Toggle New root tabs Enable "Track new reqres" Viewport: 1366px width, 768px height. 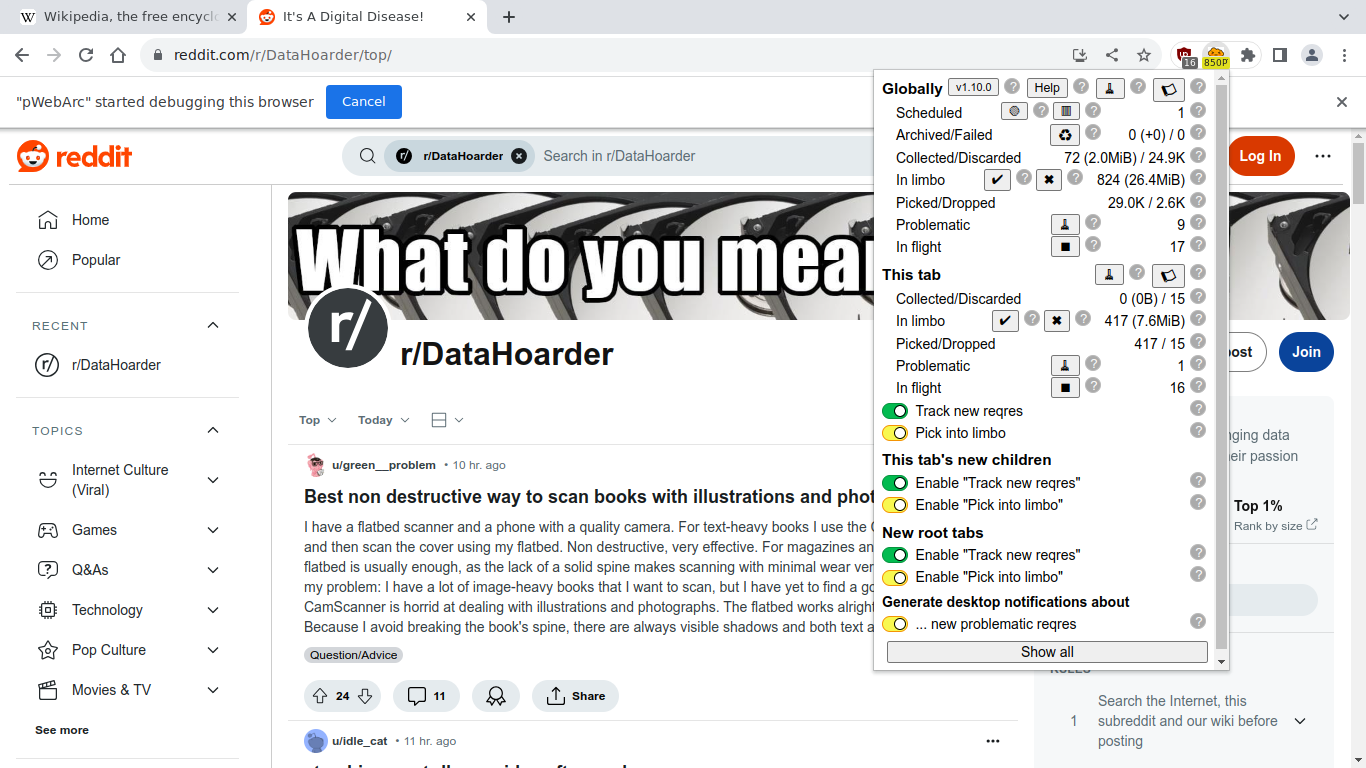click(894, 555)
